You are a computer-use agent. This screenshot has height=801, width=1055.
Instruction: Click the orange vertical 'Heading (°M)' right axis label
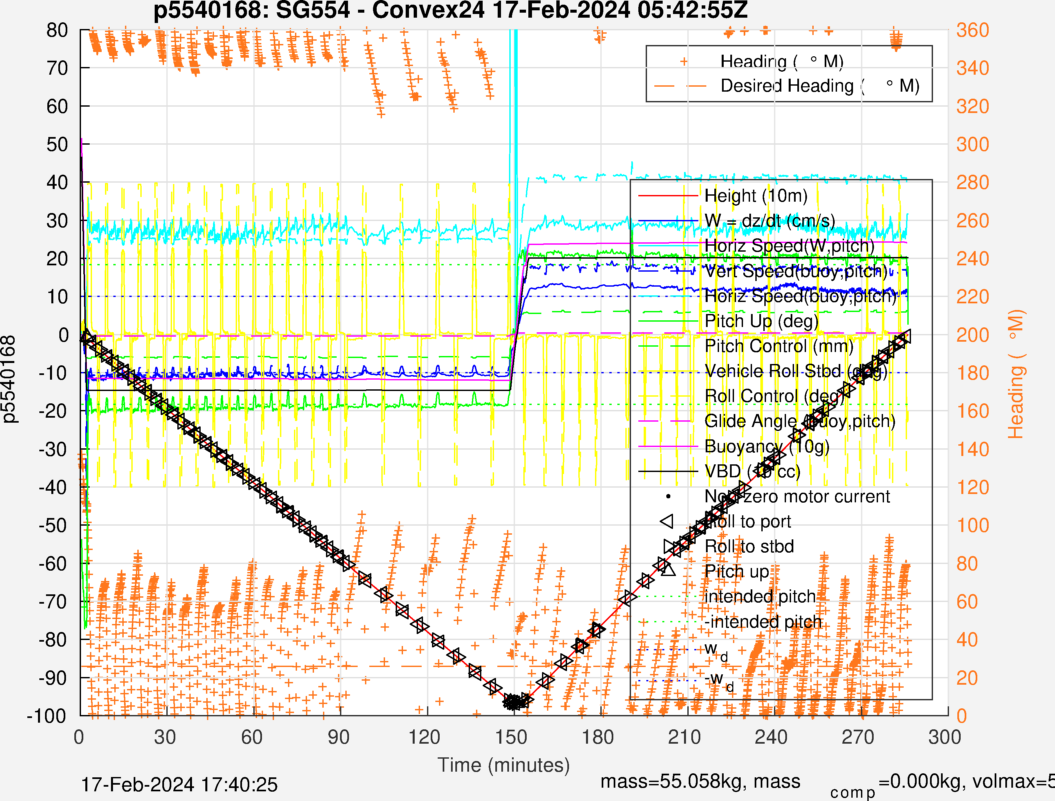(x=1016, y=374)
